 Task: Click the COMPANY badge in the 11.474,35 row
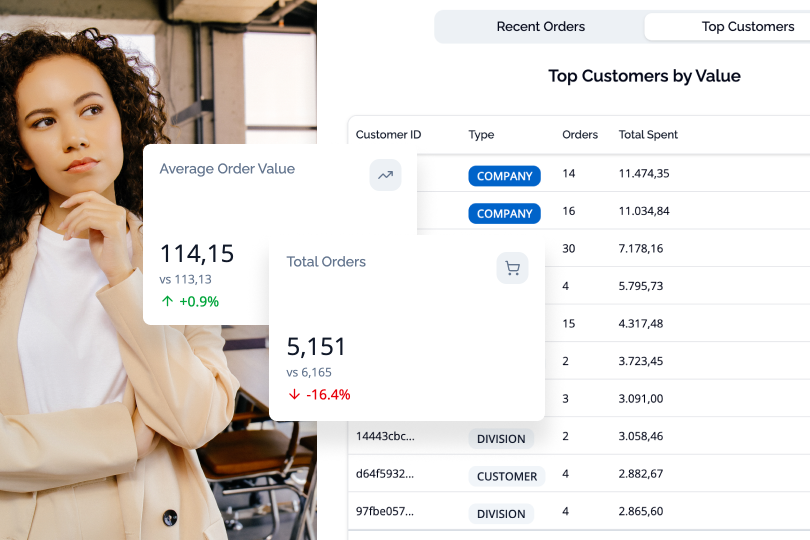[505, 176]
